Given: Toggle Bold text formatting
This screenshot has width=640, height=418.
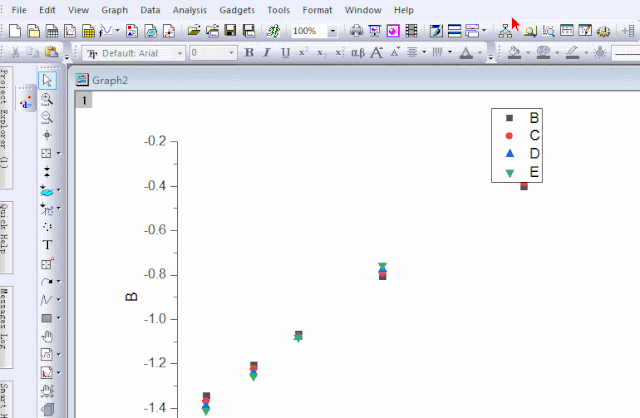Looking at the screenshot, I should click(x=250, y=52).
